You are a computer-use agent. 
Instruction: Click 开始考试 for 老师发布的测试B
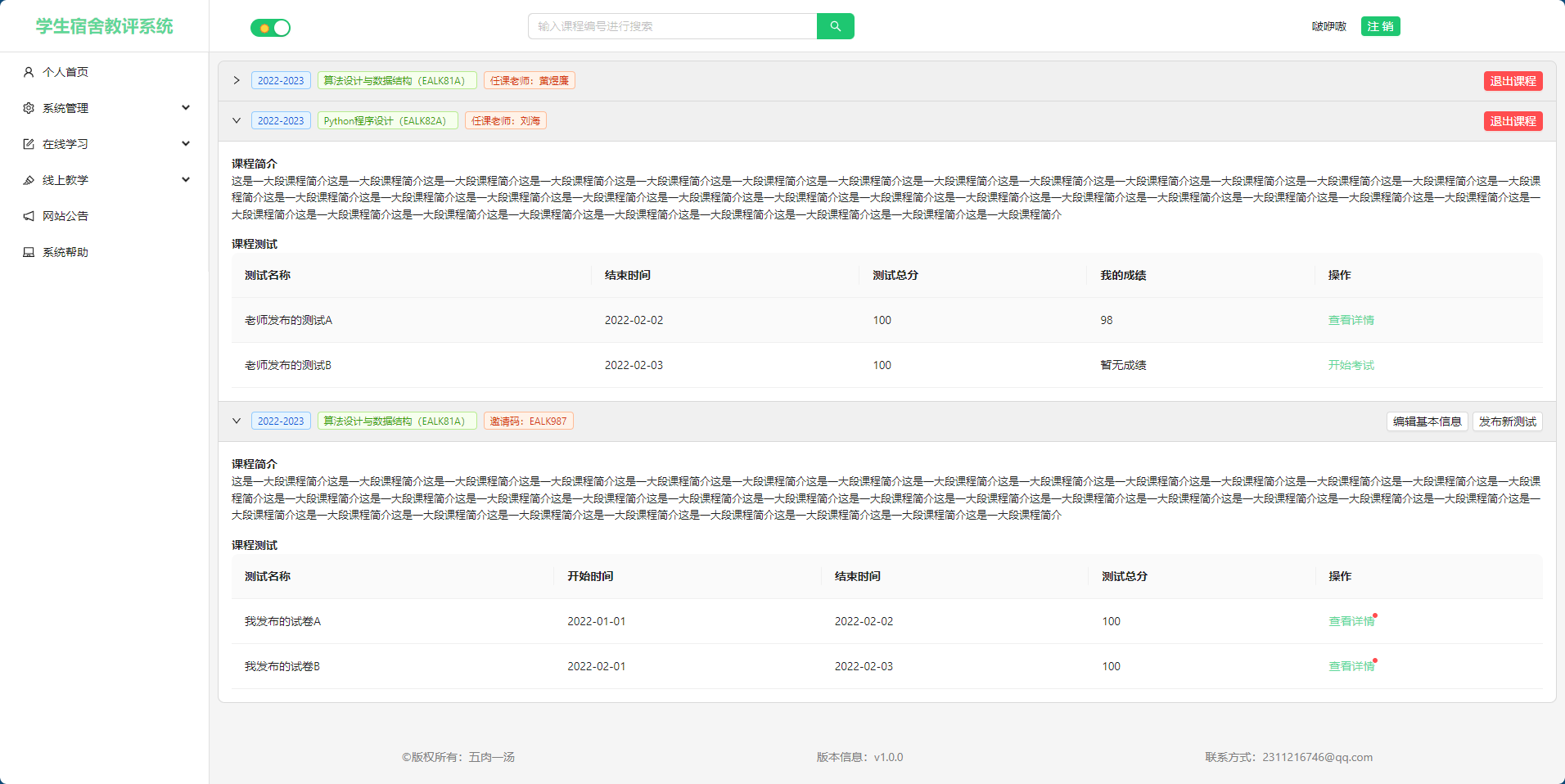point(1351,365)
